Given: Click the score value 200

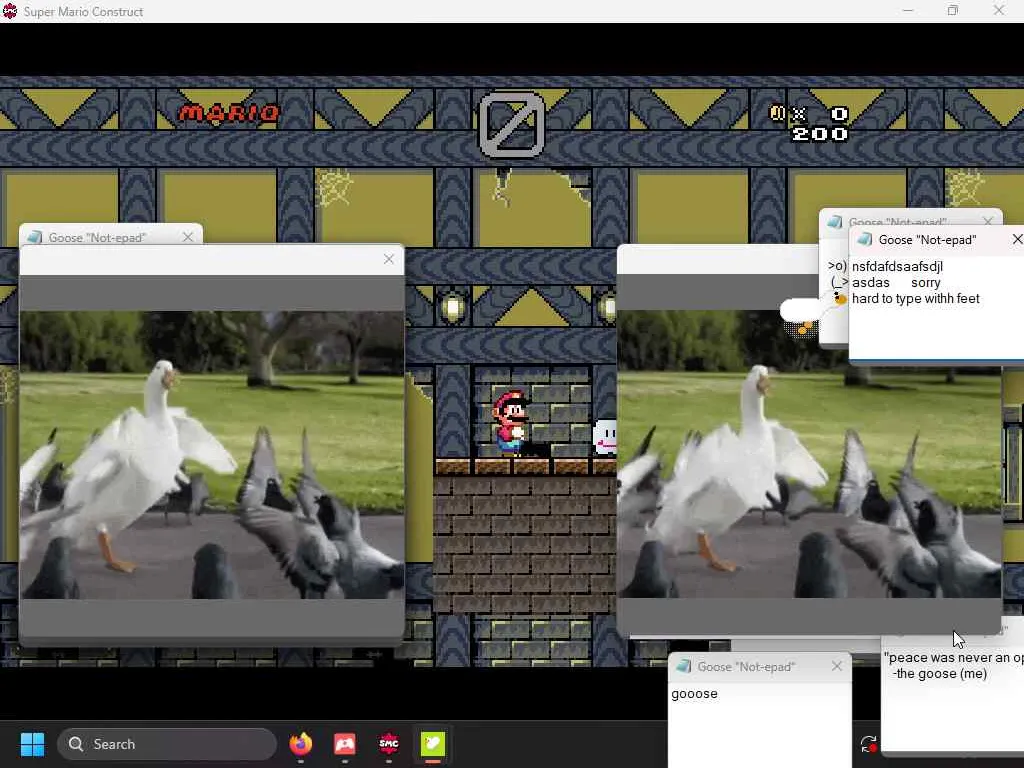Looking at the screenshot, I should click(820, 135).
